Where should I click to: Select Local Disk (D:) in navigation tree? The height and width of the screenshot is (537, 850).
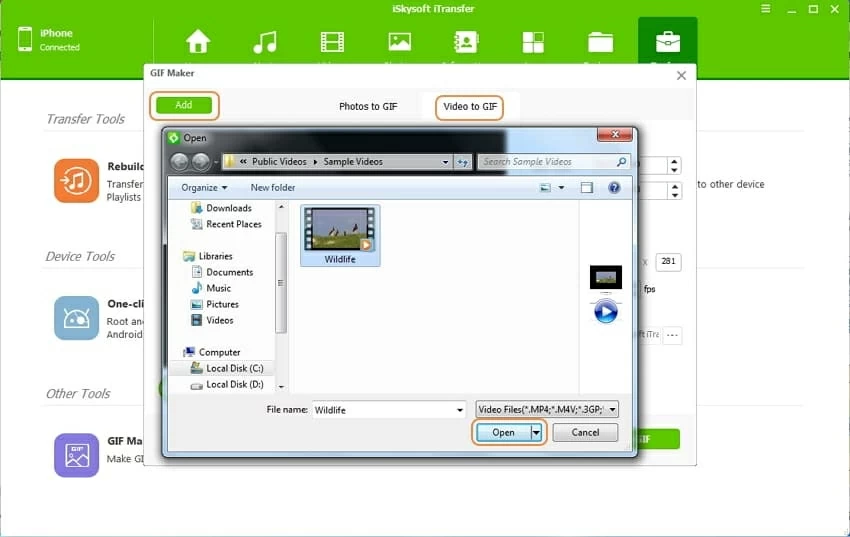click(234, 384)
